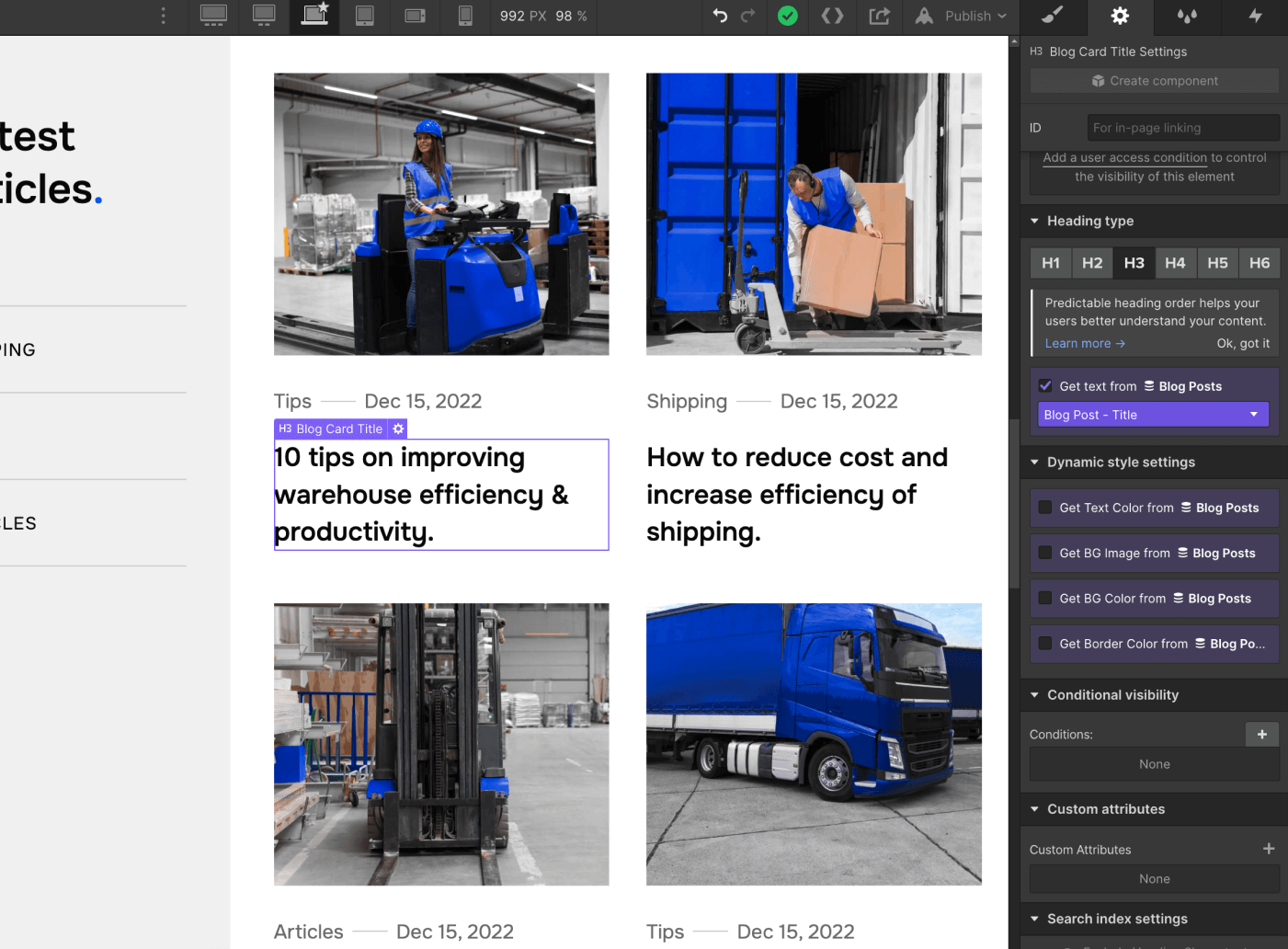Uncheck Get text from Blog Posts
The image size is (1288, 949).
(1044, 385)
